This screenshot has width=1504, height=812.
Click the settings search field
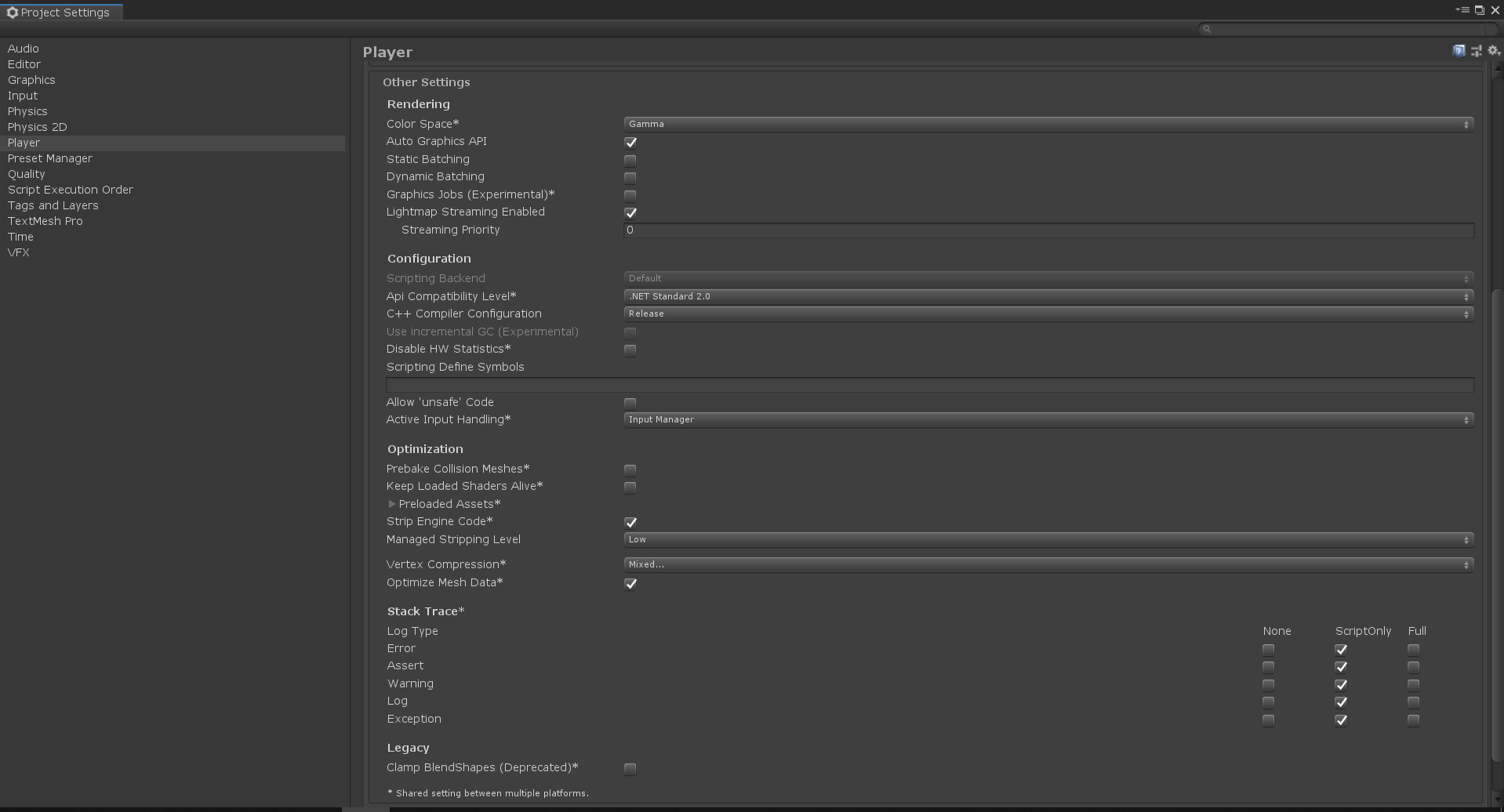click(x=1347, y=29)
